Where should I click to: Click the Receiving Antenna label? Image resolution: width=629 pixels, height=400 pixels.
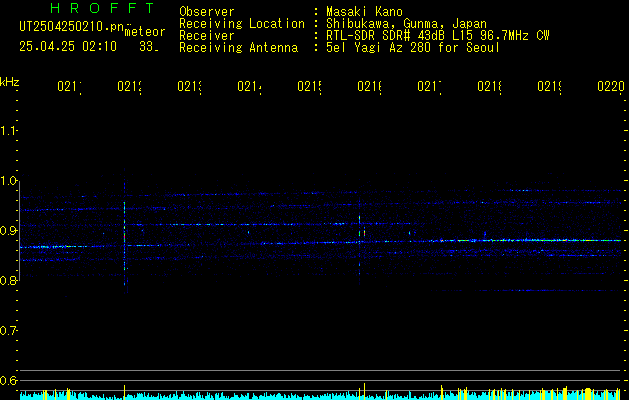(238, 48)
